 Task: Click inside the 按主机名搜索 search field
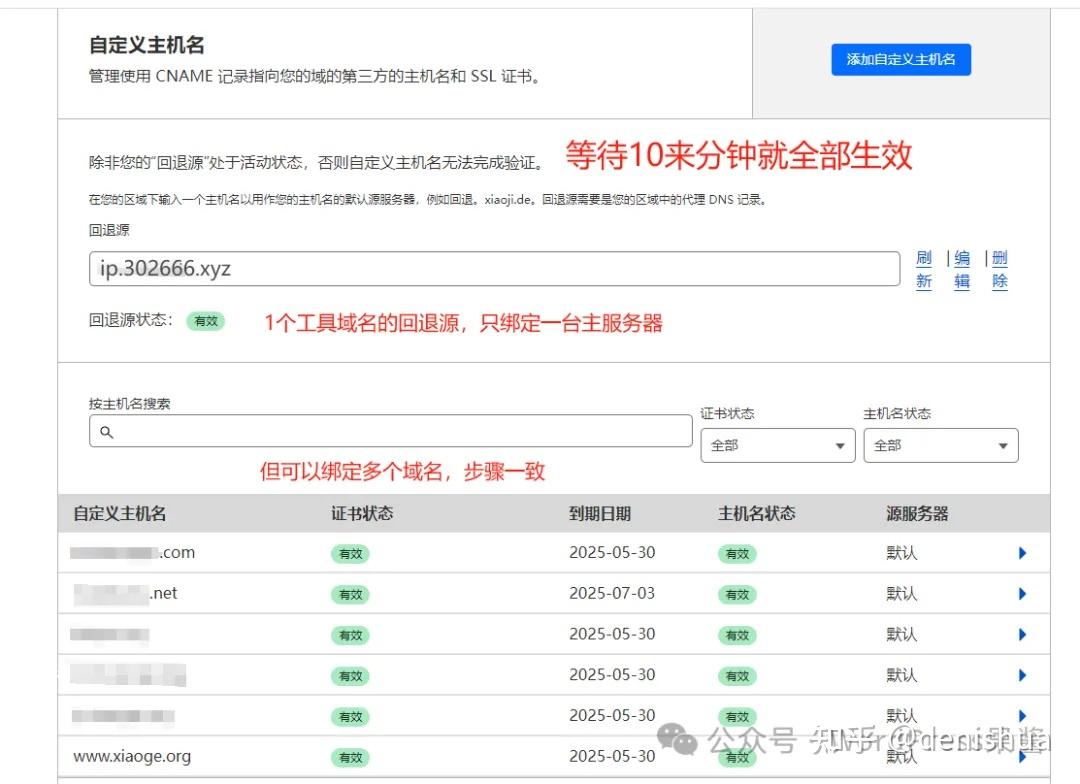click(x=390, y=430)
